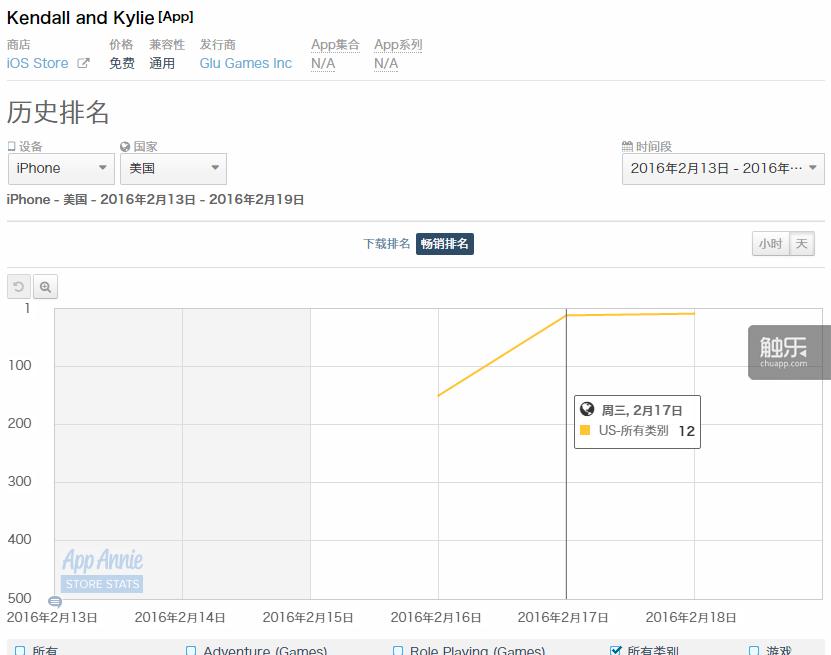Open the iOS Store external link icon
The height and width of the screenshot is (655, 831).
[83, 63]
